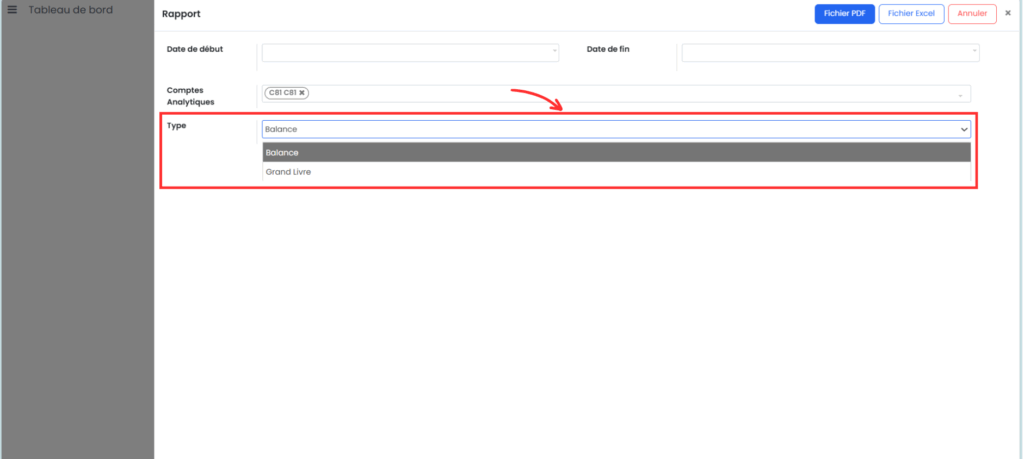The width and height of the screenshot is (1024, 459).
Task: Remove the CB1 CB1 tag
Action: [x=302, y=93]
